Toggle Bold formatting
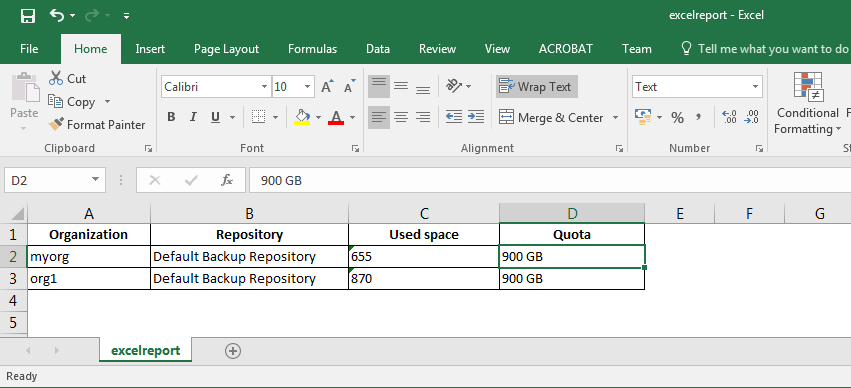Screen dimensions: 851x388 172,117
